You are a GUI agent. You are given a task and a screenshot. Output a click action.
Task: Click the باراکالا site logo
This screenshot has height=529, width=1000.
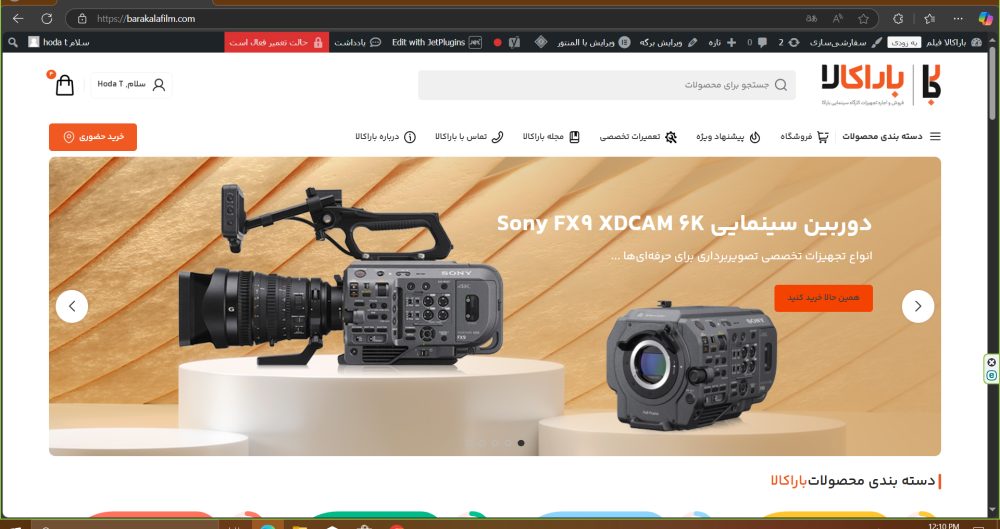pos(881,84)
